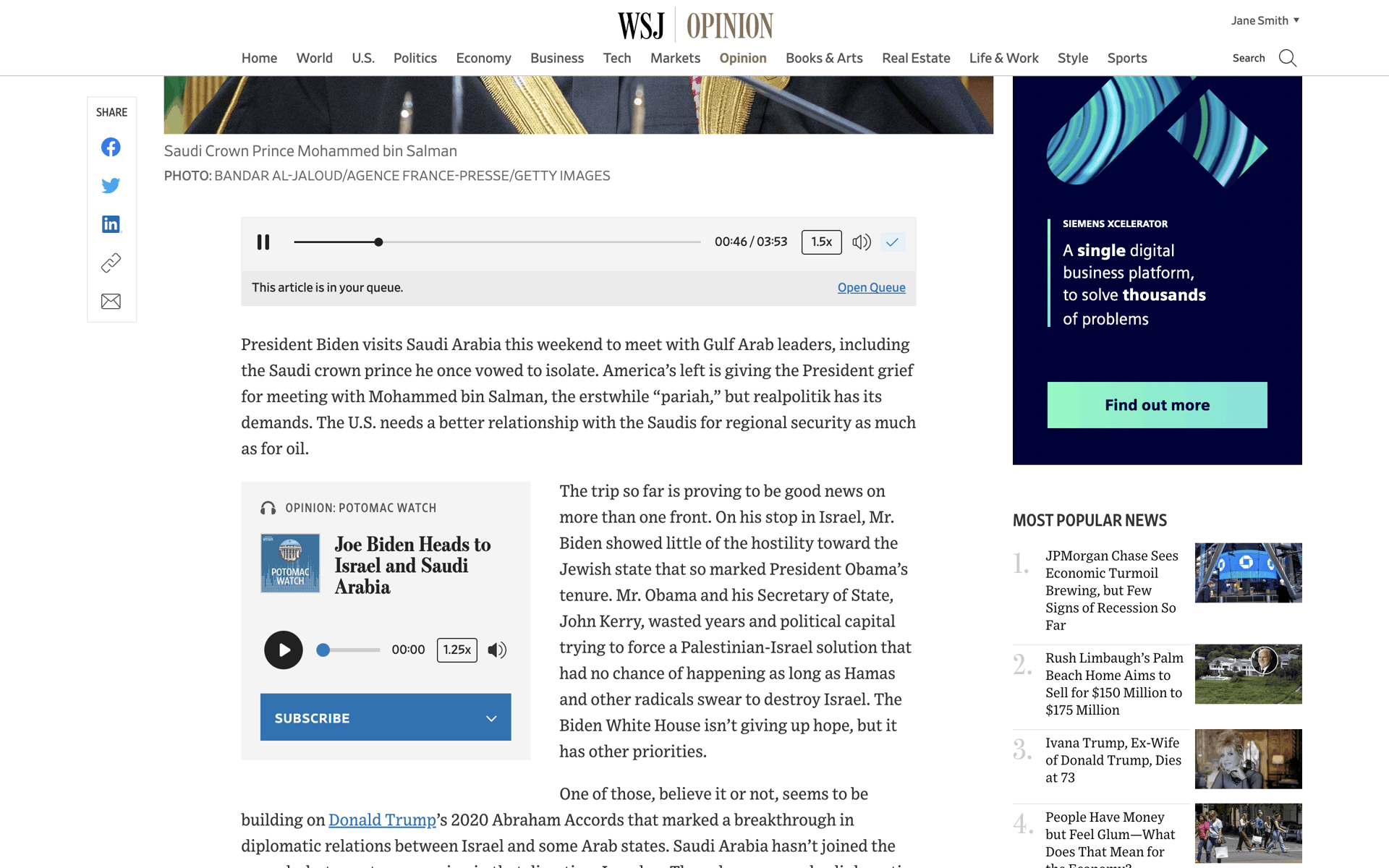The width and height of the screenshot is (1389, 868).
Task: Click the Crown Prince article photo
Action: (579, 105)
